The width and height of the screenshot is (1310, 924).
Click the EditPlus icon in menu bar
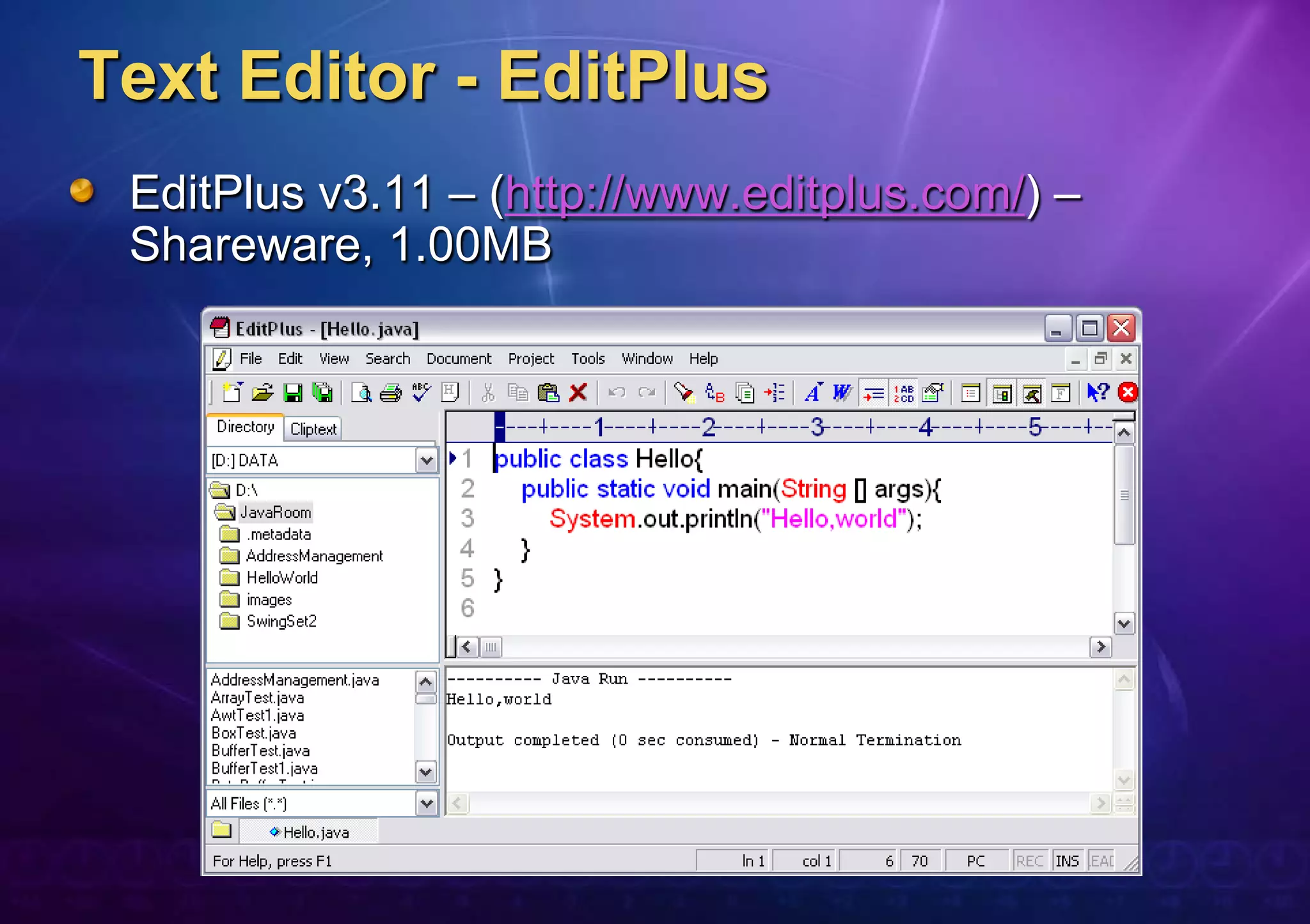tap(221, 359)
